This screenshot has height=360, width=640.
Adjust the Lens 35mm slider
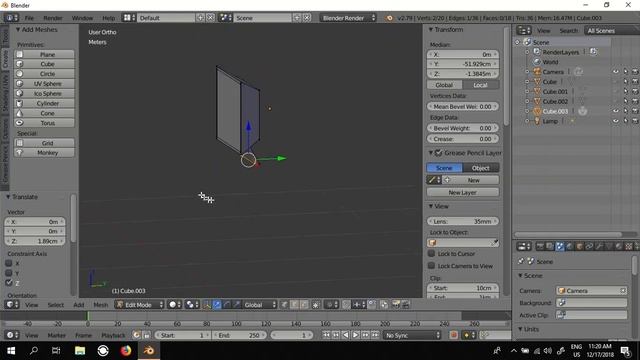coord(462,221)
